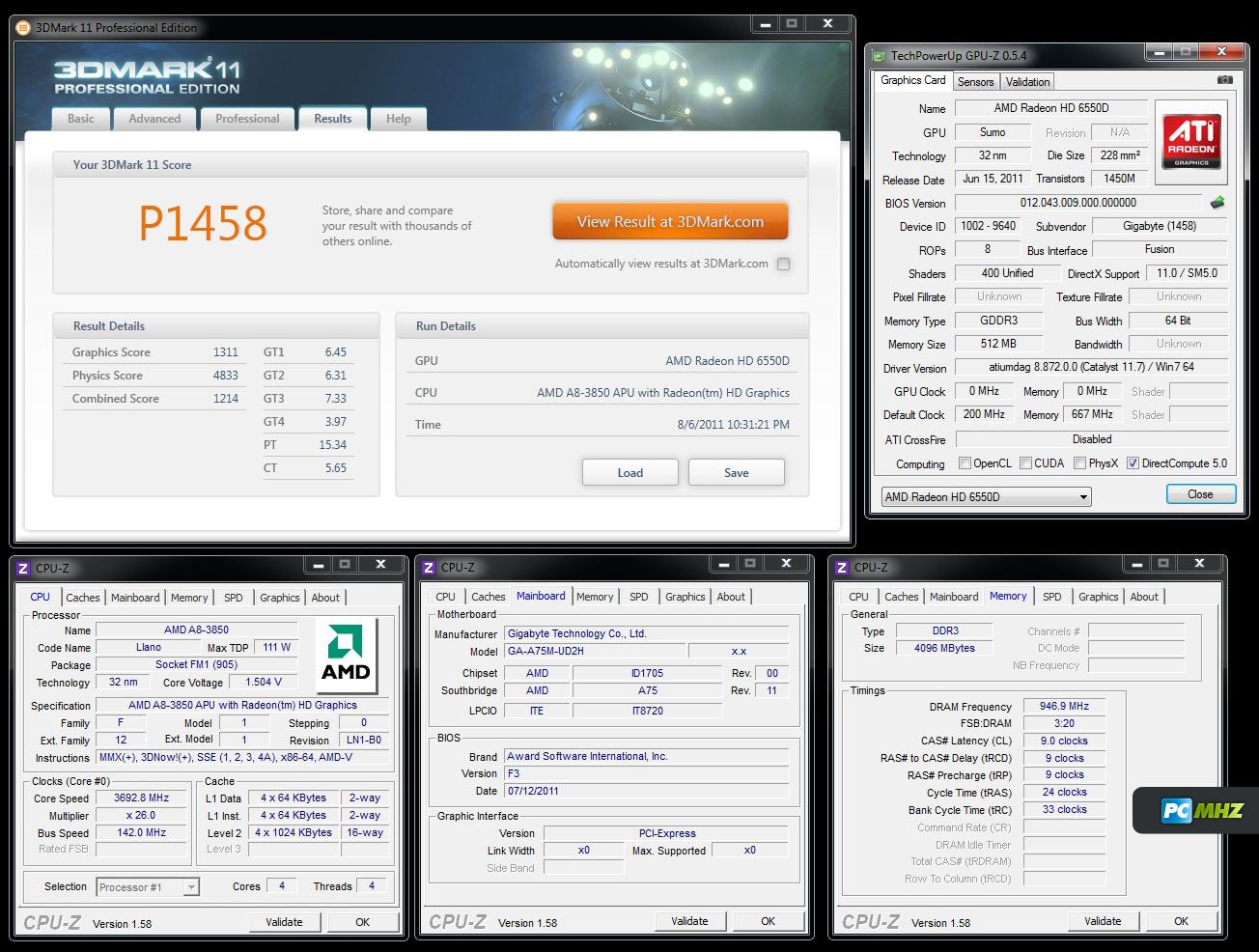Image resolution: width=1259 pixels, height=952 pixels.
Task: Open About tab in the CPU-Z Memory window
Action: (1144, 597)
